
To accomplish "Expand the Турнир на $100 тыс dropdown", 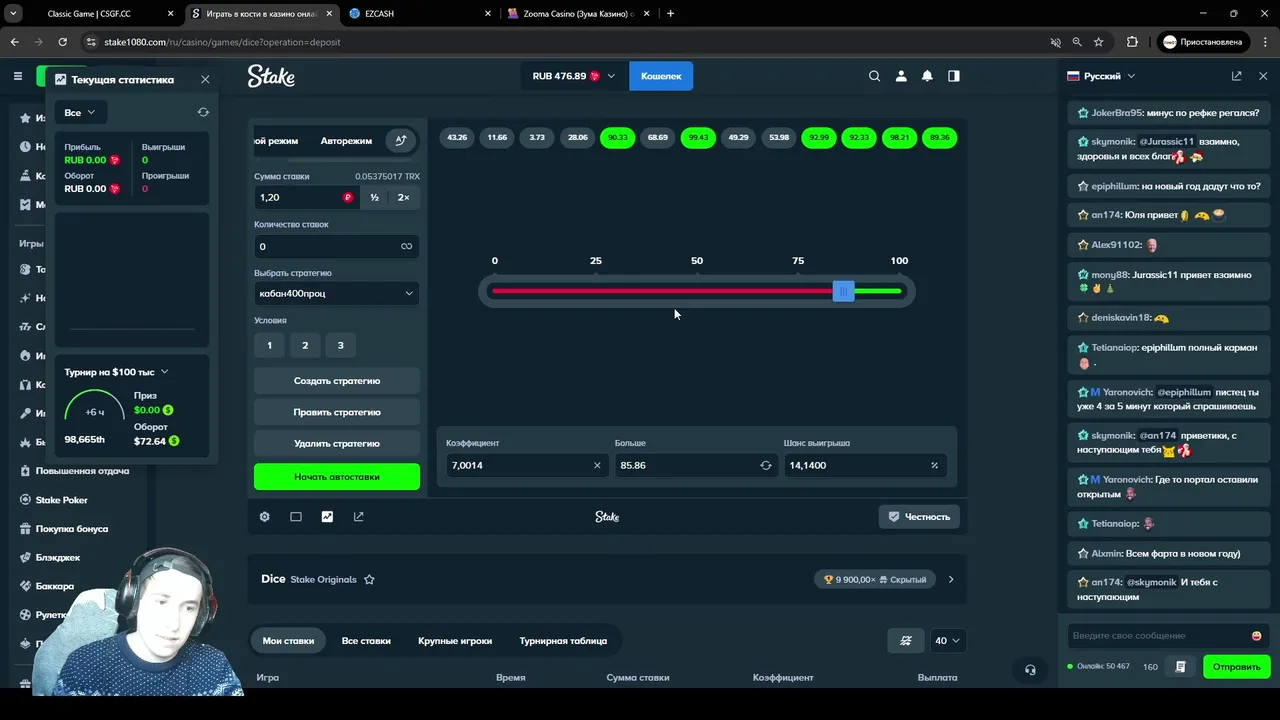I will (x=117, y=372).
